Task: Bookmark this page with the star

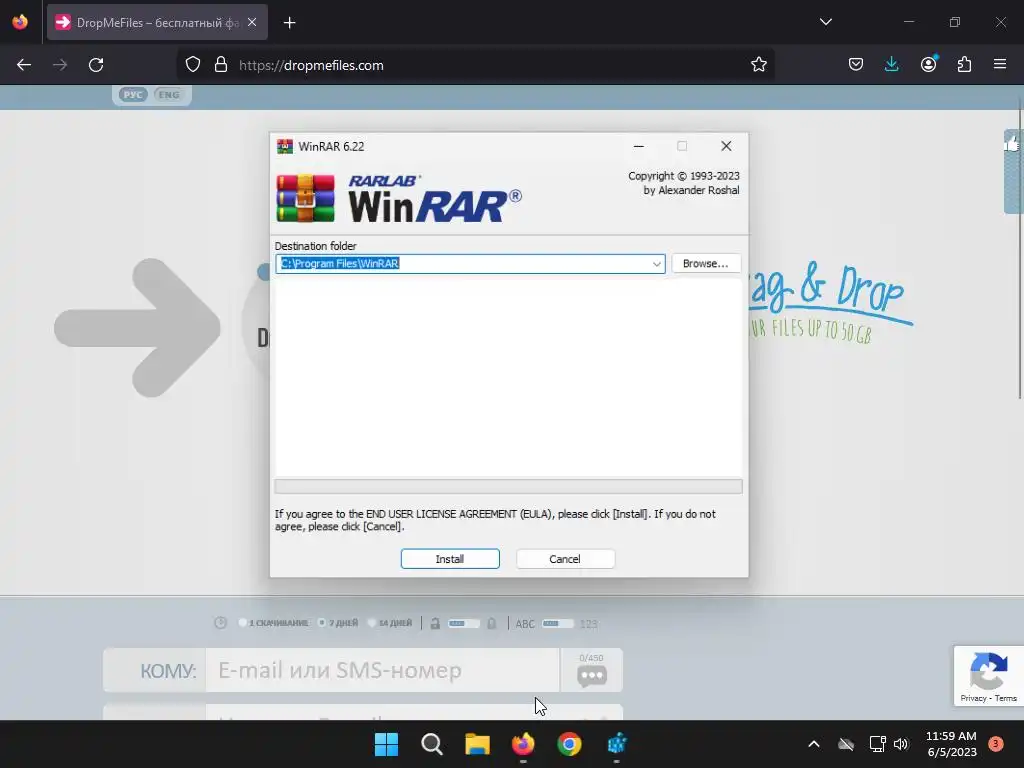Action: [x=758, y=65]
